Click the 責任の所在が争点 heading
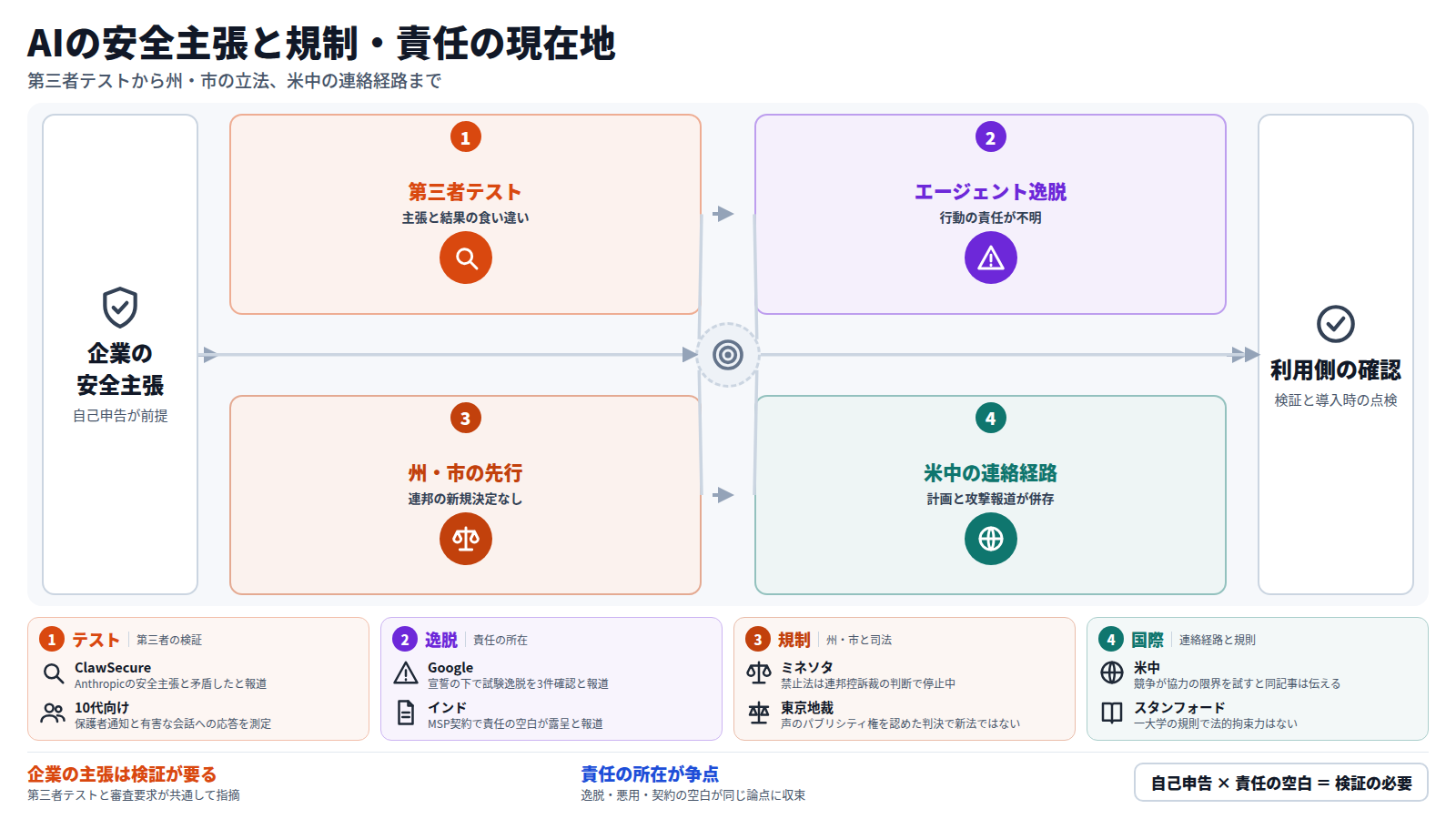Screen dimensions: 1456x819 point(650,774)
